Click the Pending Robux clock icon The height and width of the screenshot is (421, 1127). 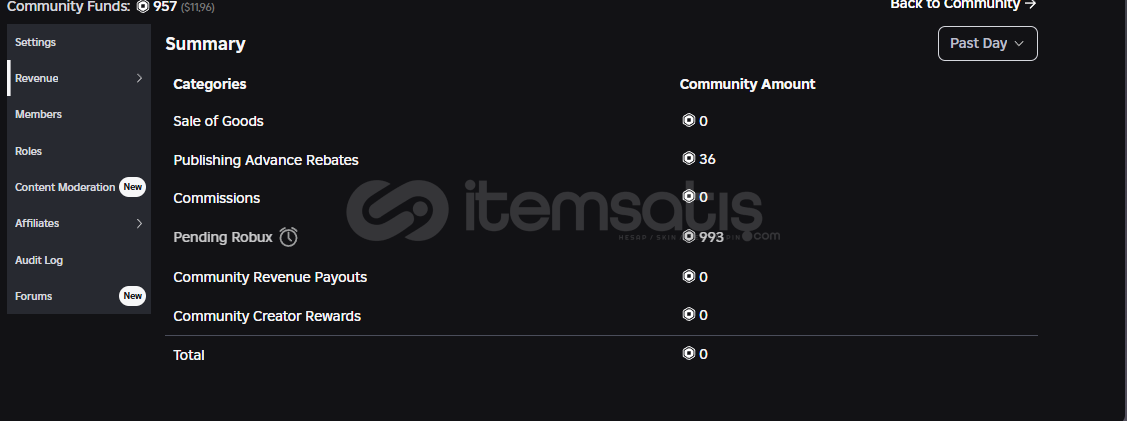coord(289,237)
